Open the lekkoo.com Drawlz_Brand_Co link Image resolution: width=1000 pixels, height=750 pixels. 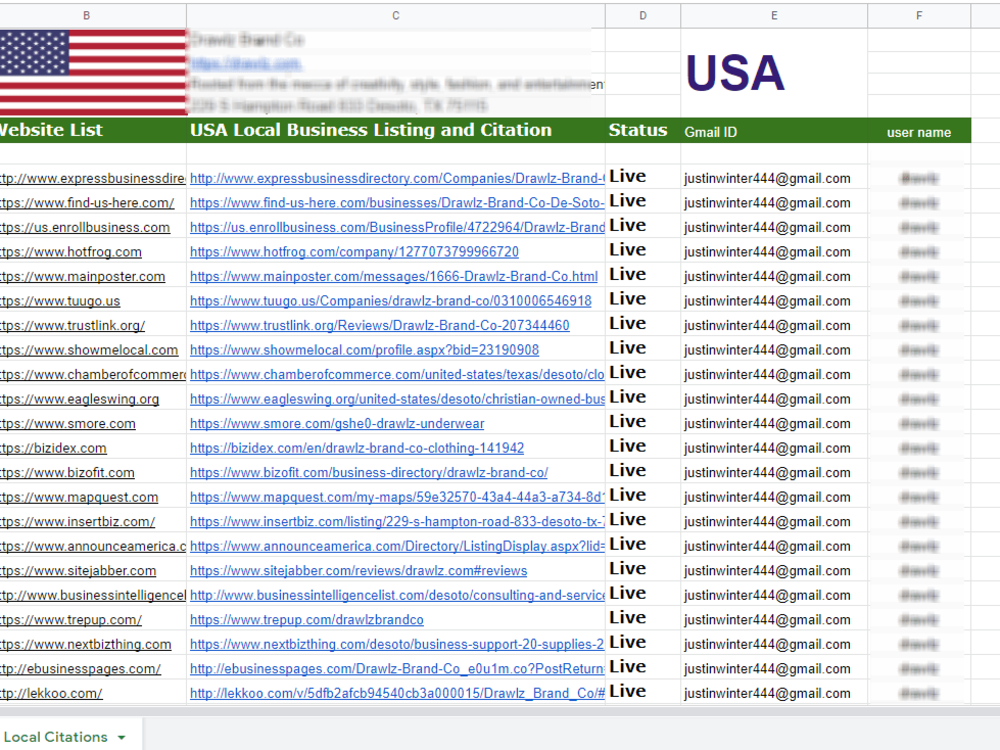397,693
